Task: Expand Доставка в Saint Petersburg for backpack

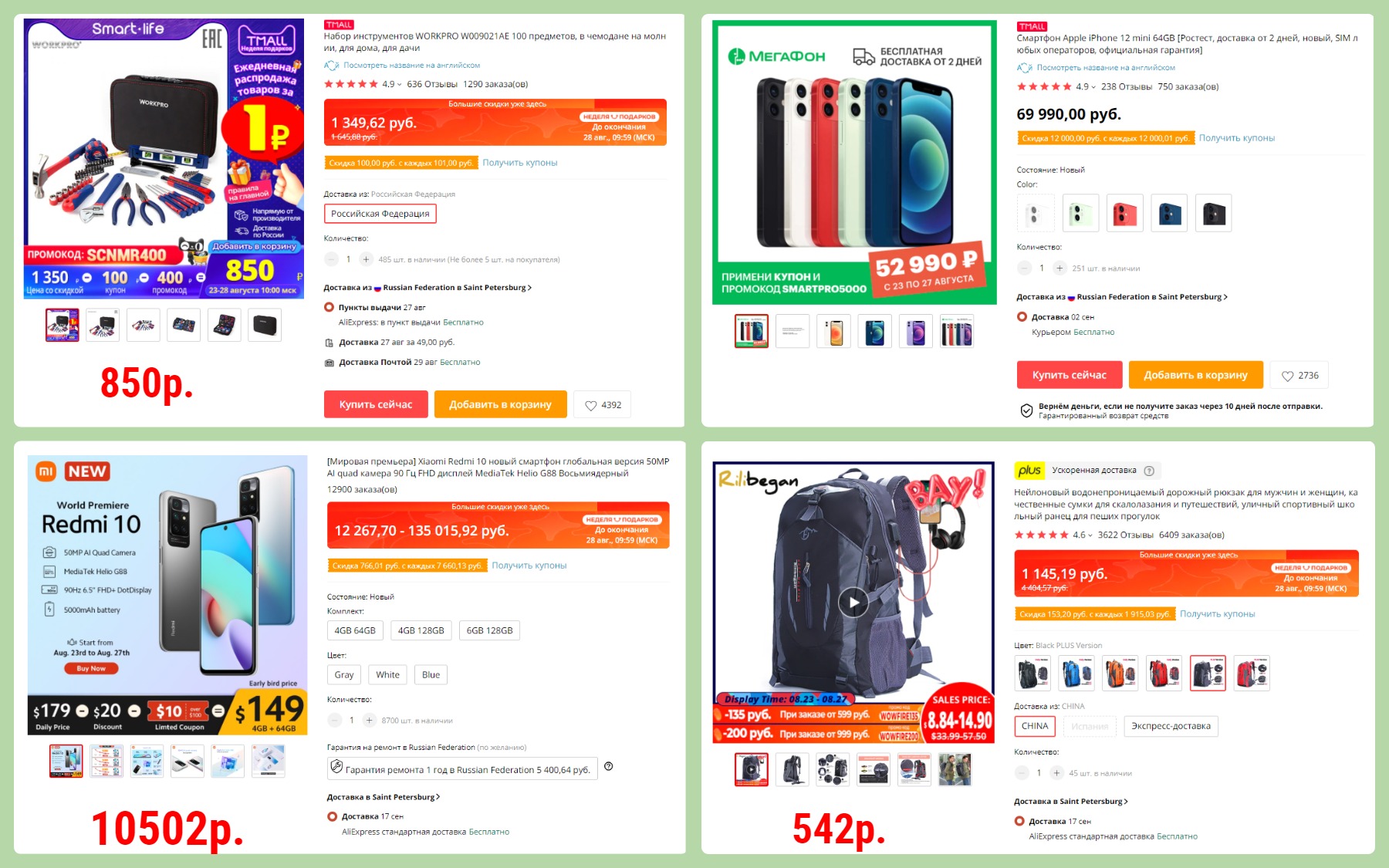Action: (1071, 802)
